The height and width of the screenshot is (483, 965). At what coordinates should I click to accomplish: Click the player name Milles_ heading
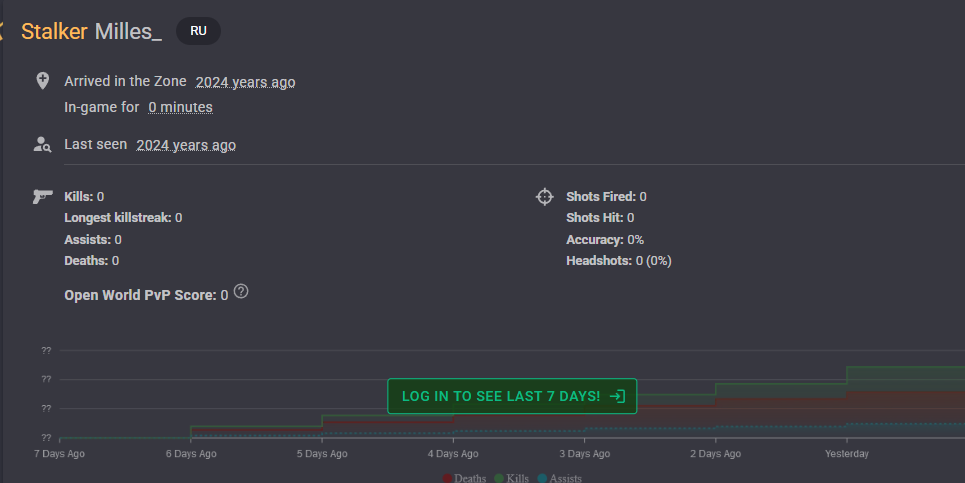click(x=128, y=31)
